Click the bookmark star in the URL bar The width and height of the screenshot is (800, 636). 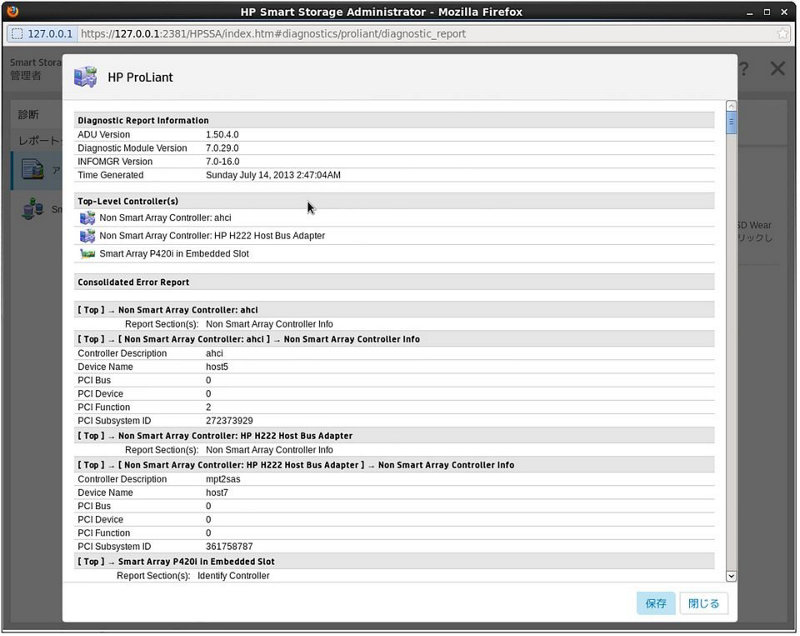[782, 33]
